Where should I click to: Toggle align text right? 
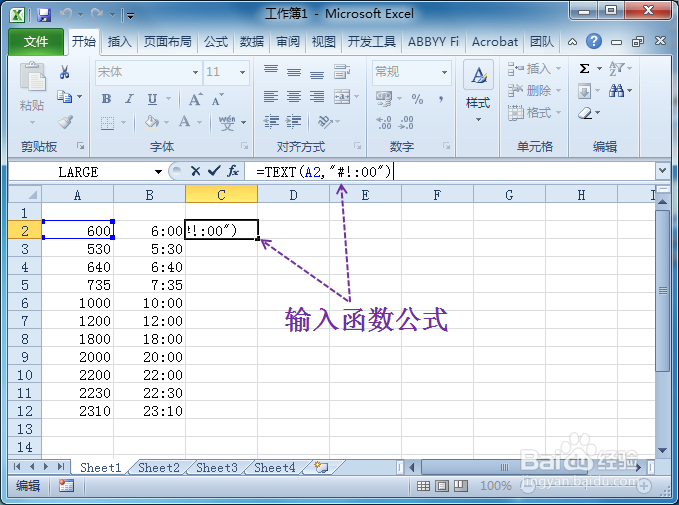(317, 96)
